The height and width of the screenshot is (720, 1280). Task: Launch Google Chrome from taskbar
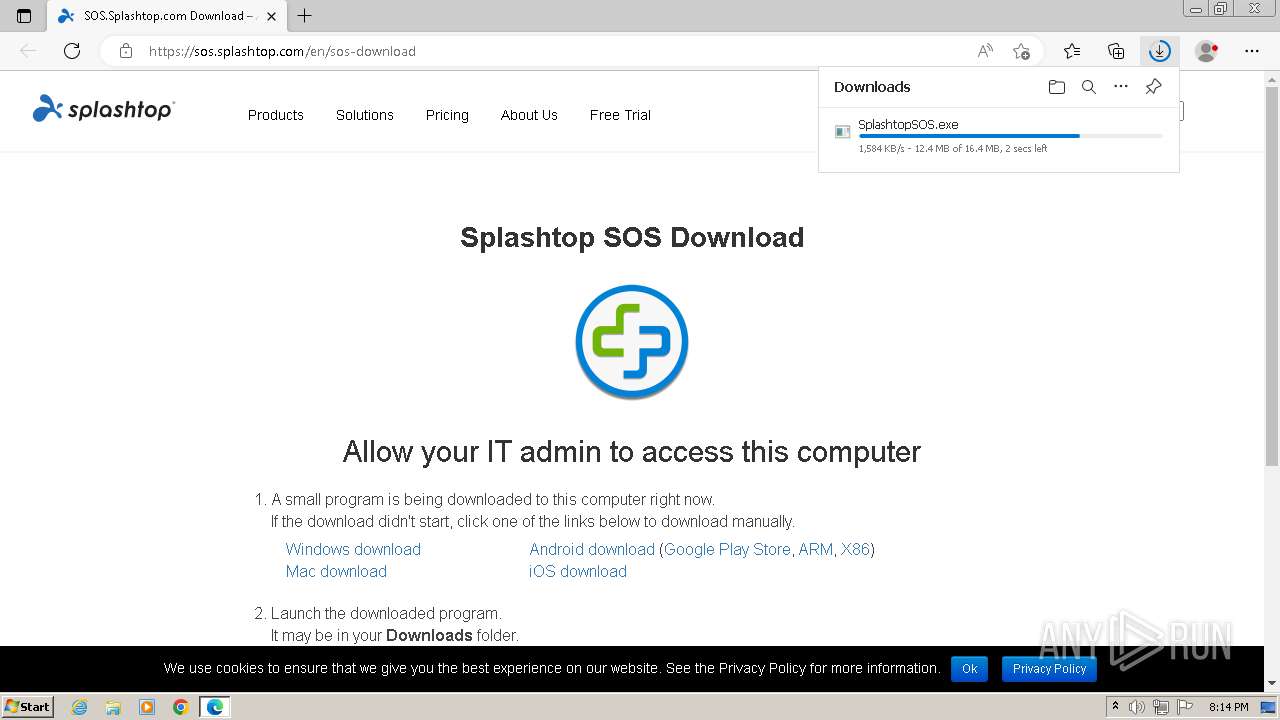181,707
